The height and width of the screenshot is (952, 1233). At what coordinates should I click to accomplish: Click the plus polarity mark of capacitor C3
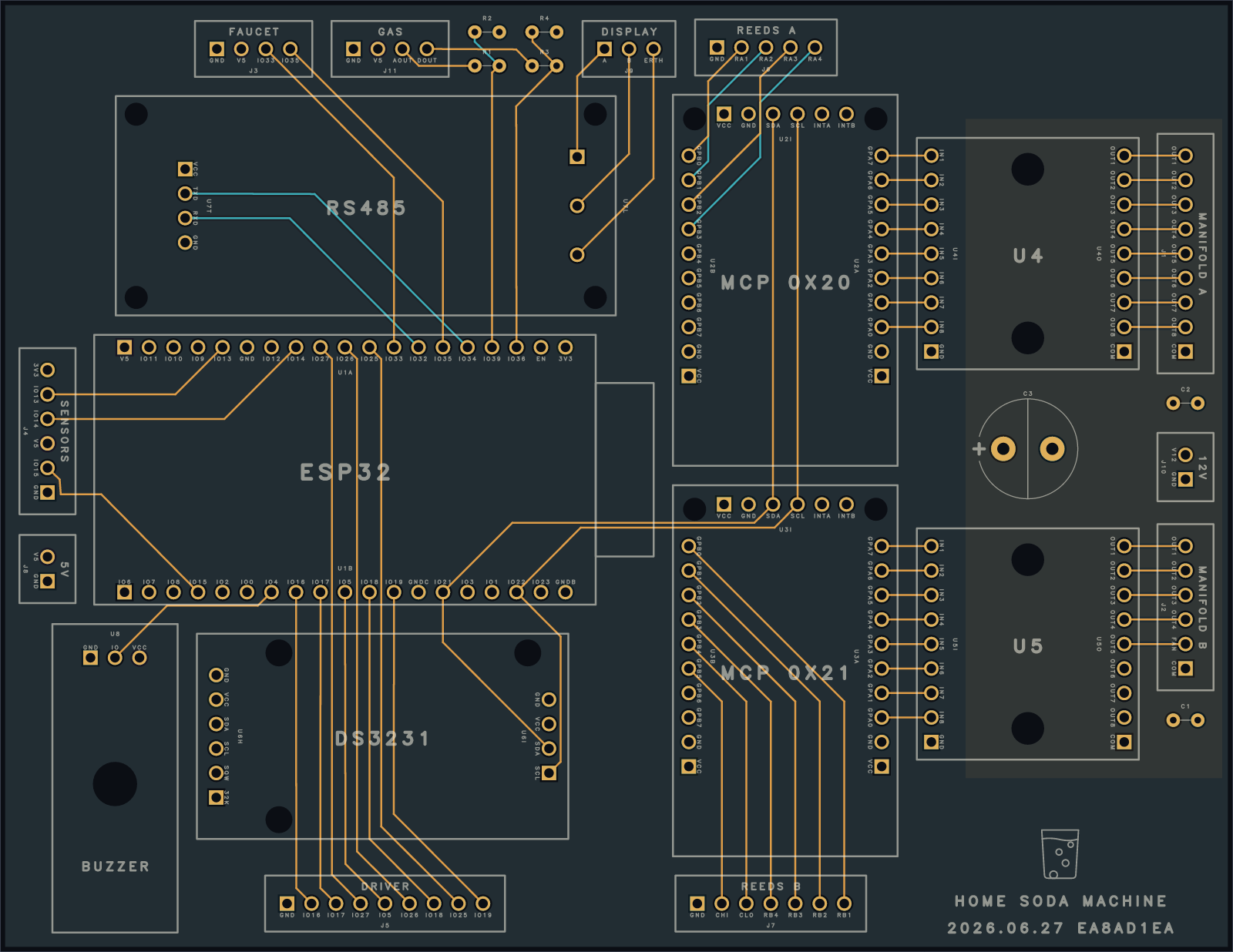click(979, 448)
